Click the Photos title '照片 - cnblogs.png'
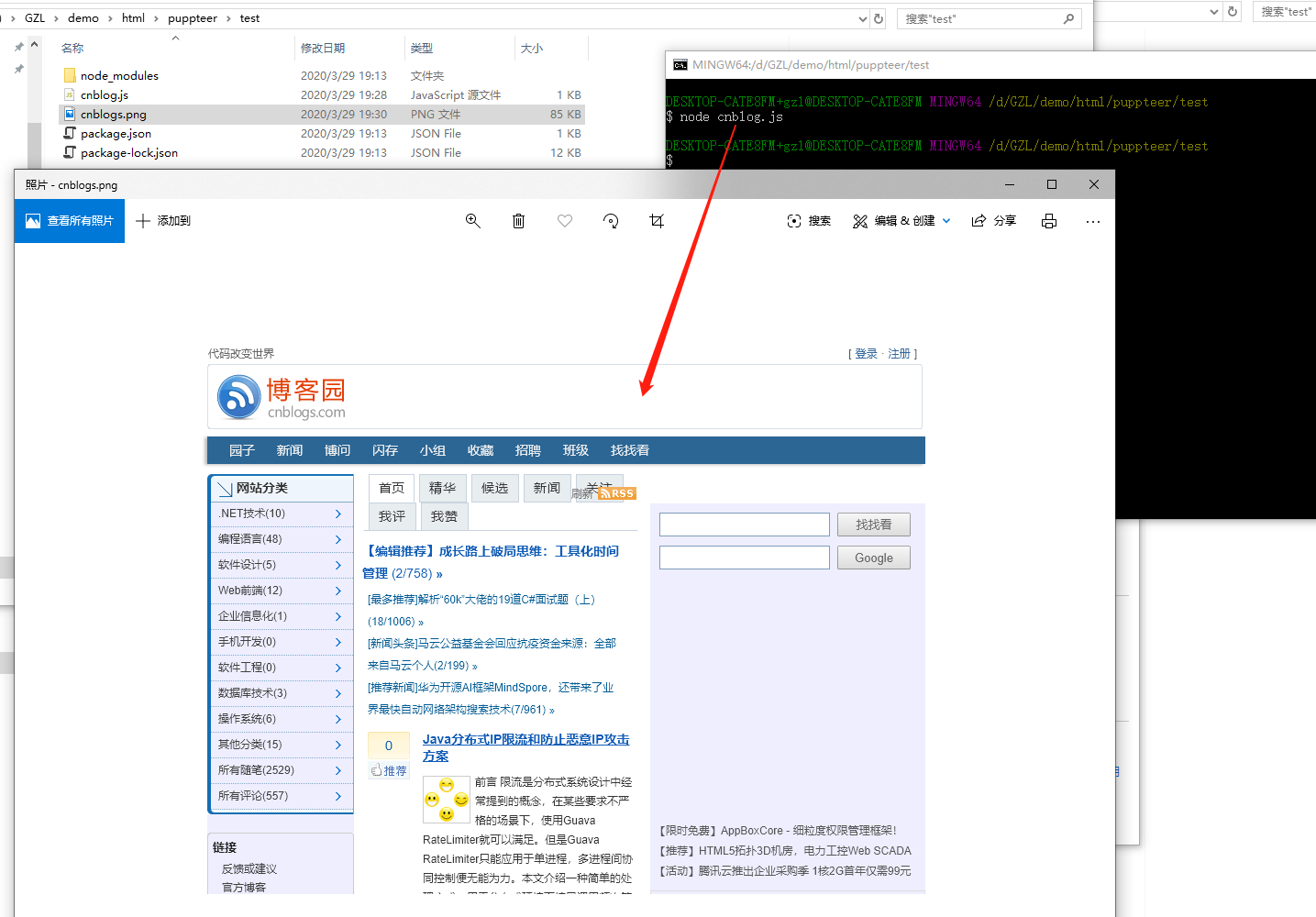The image size is (1316, 917). coord(72,185)
